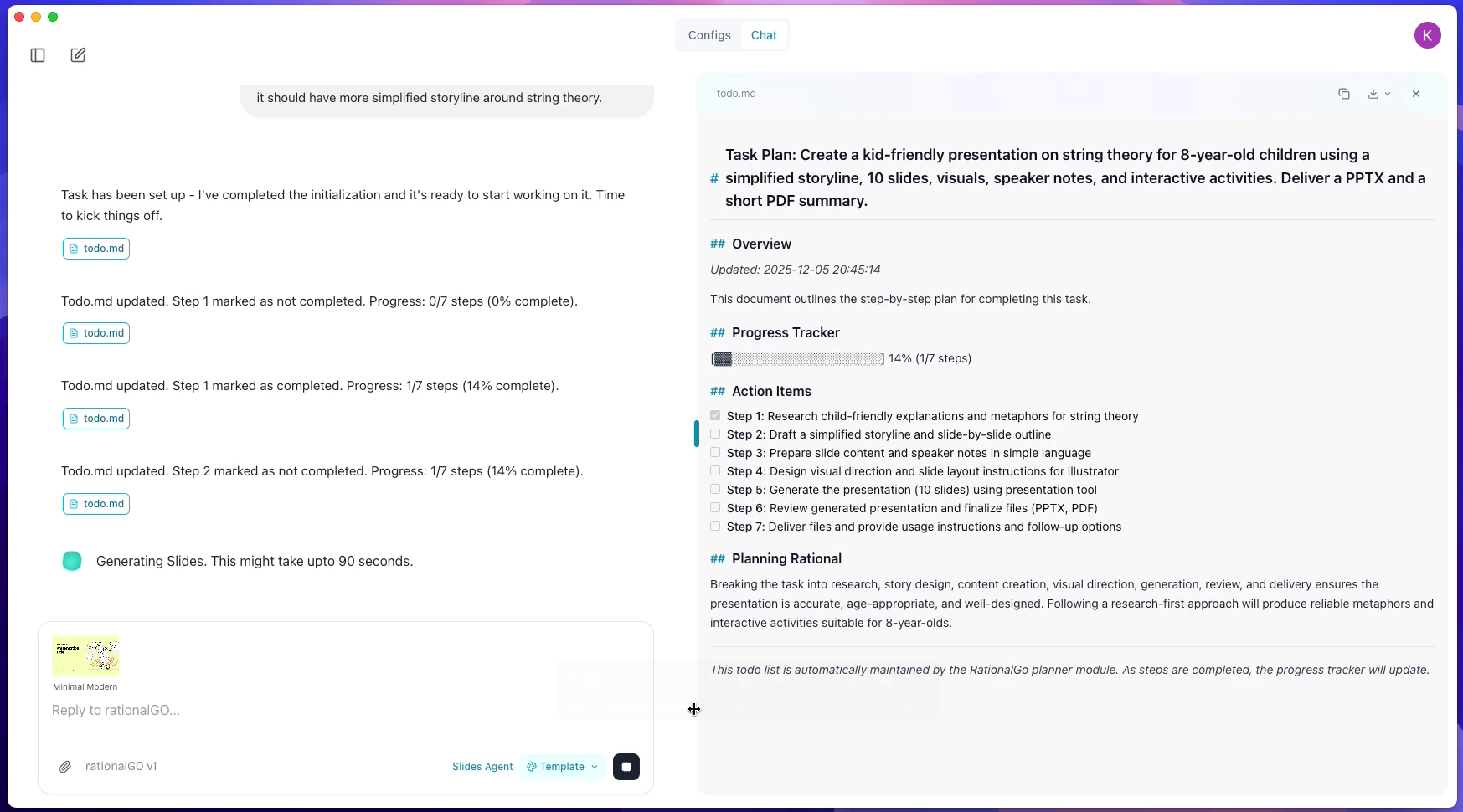The image size is (1463, 812).
Task: Toggle the sidebar panel icon
Action: tap(38, 55)
